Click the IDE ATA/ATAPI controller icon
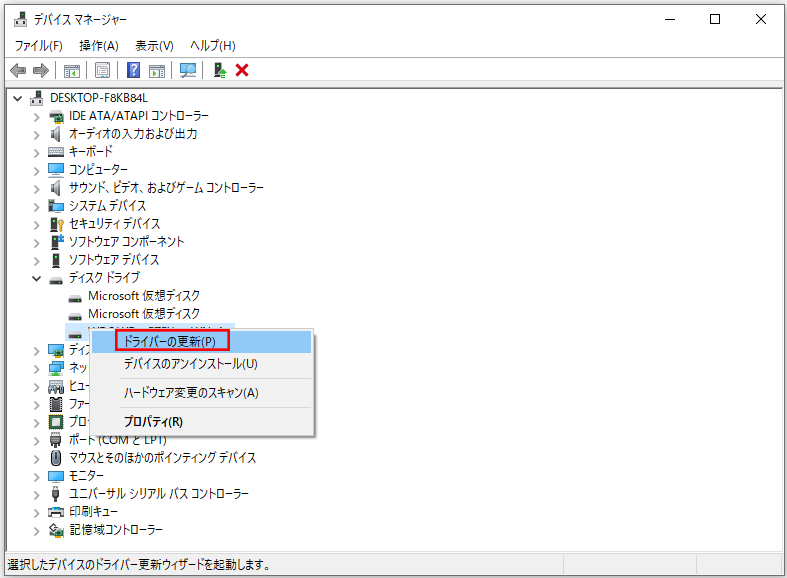The image size is (787, 578). click(x=56, y=116)
